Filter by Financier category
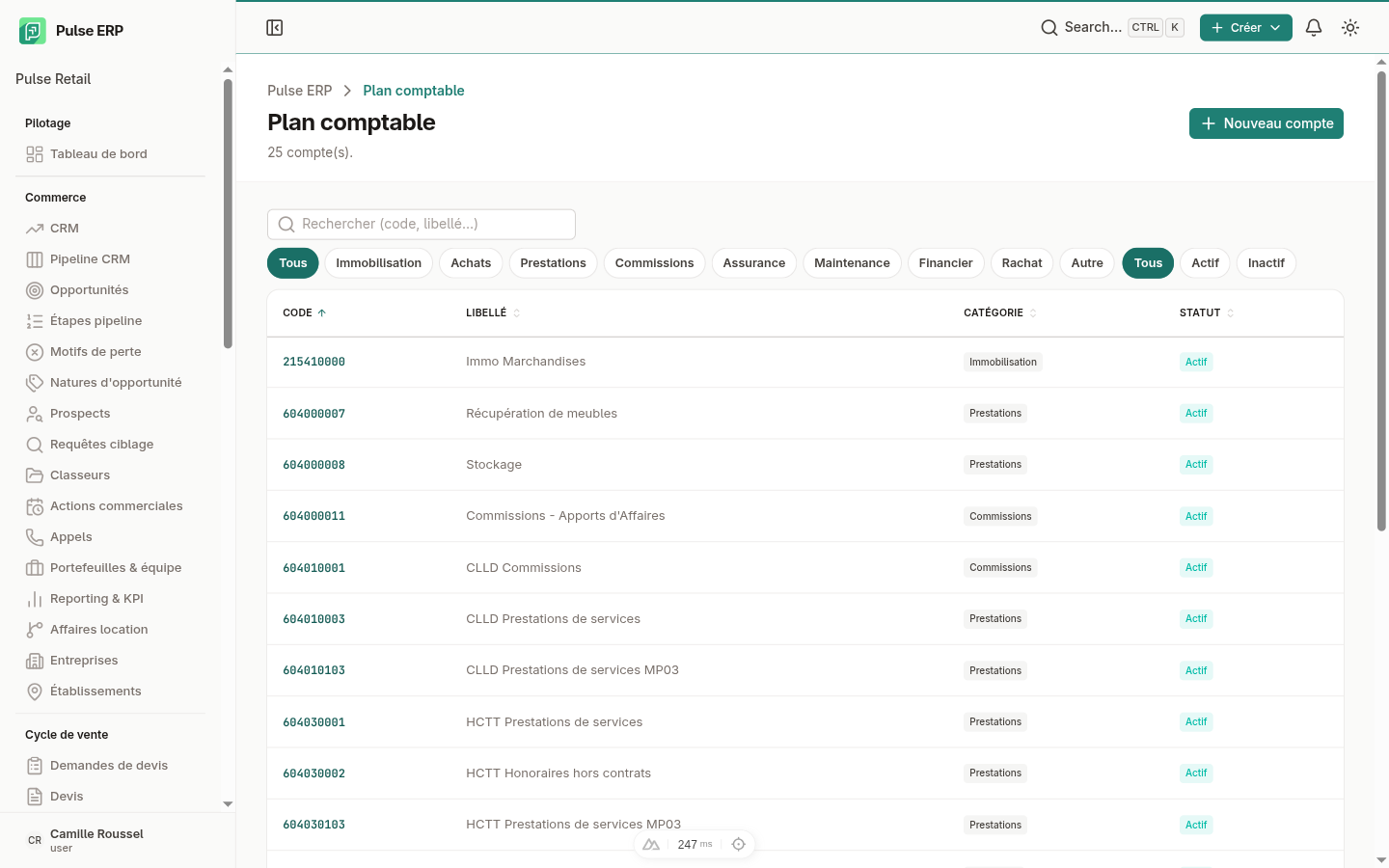Viewport: 1389px width, 868px height. [945, 263]
